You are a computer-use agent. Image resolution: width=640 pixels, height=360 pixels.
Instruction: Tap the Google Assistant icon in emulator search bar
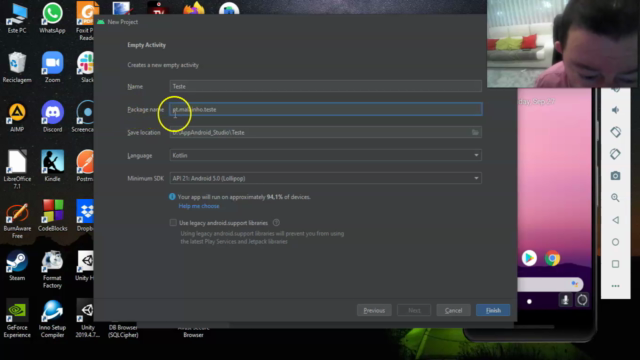pyautogui.click(x=575, y=284)
